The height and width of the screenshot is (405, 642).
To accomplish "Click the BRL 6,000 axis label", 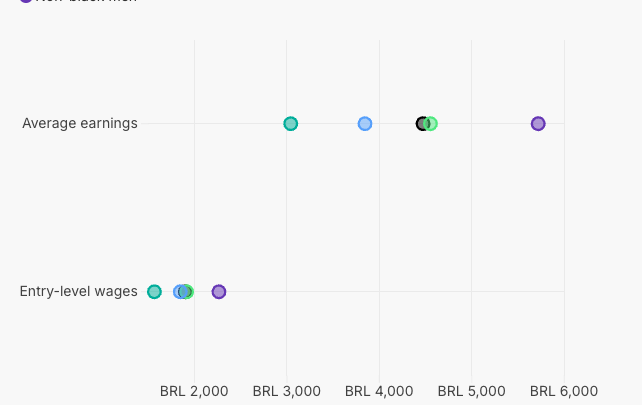I will pyautogui.click(x=564, y=391).
